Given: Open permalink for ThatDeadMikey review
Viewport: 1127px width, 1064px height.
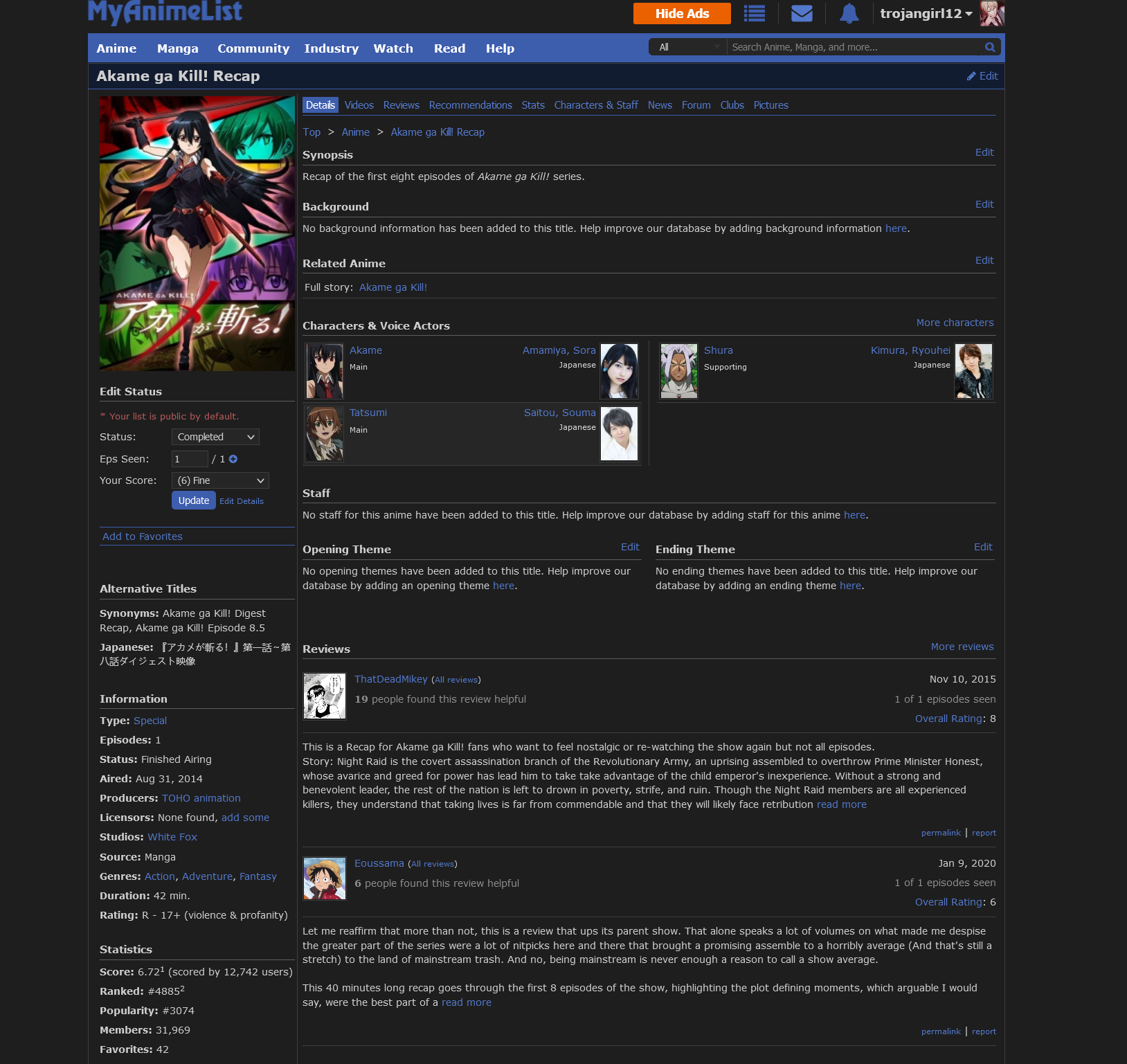Looking at the screenshot, I should (941, 833).
